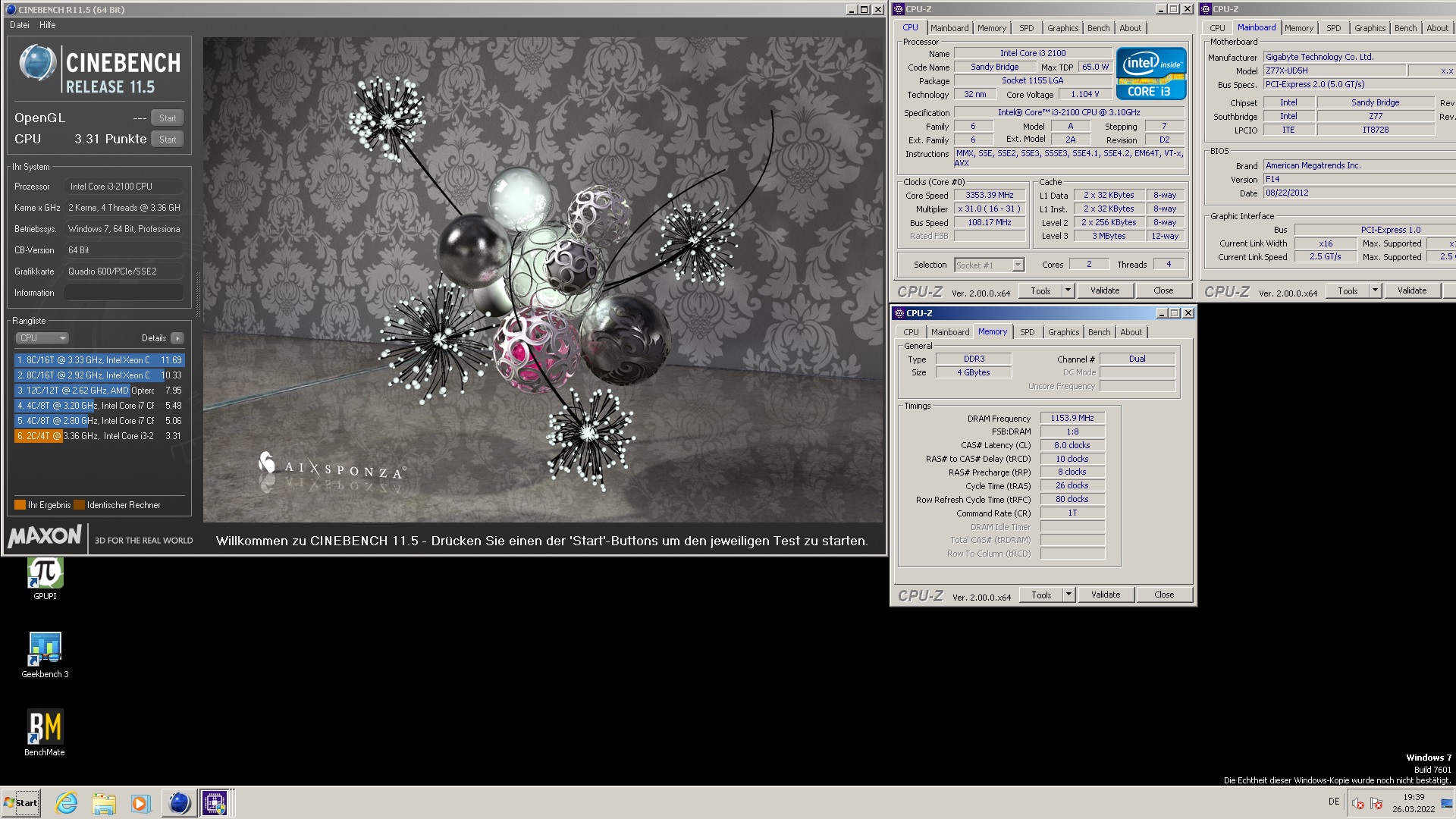Click Tools button in CPU window

1040,290
